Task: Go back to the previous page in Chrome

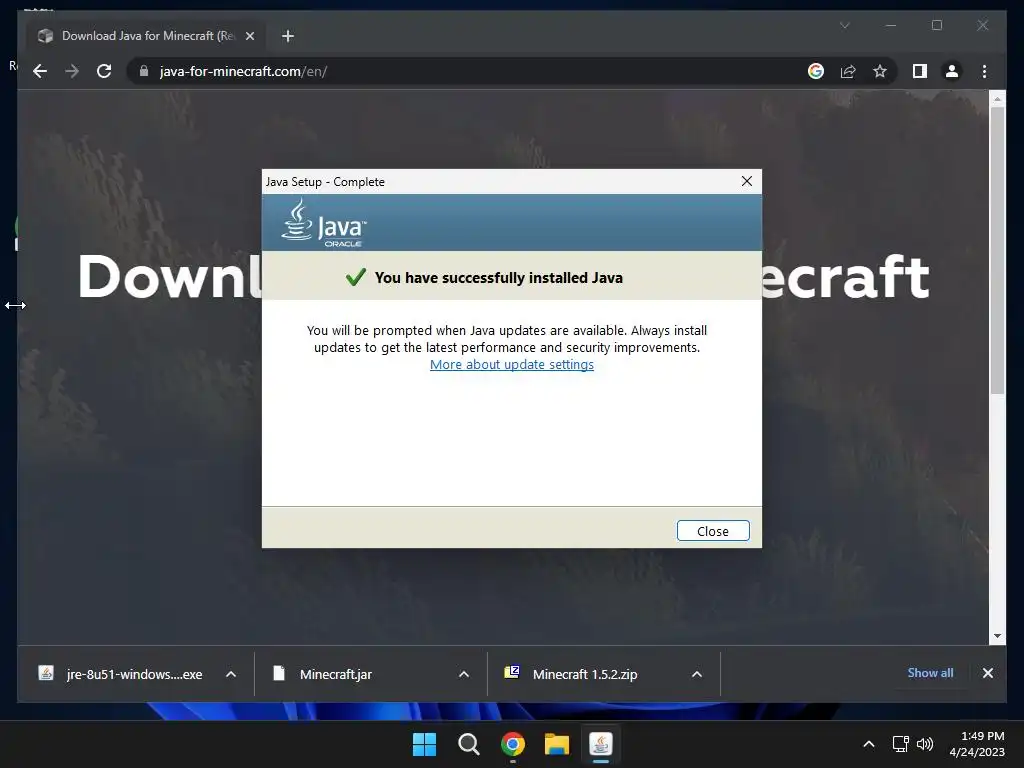Action: click(40, 71)
